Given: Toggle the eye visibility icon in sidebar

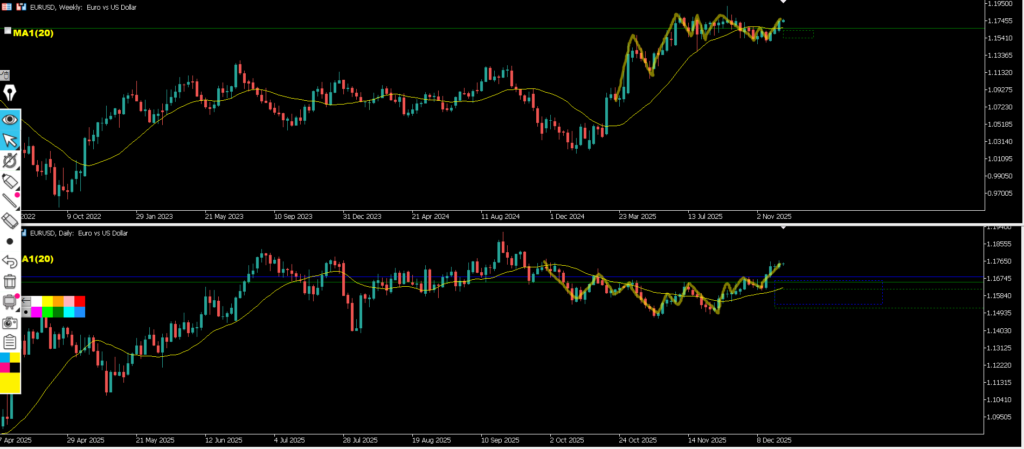Looking at the screenshot, I should pos(10,118).
